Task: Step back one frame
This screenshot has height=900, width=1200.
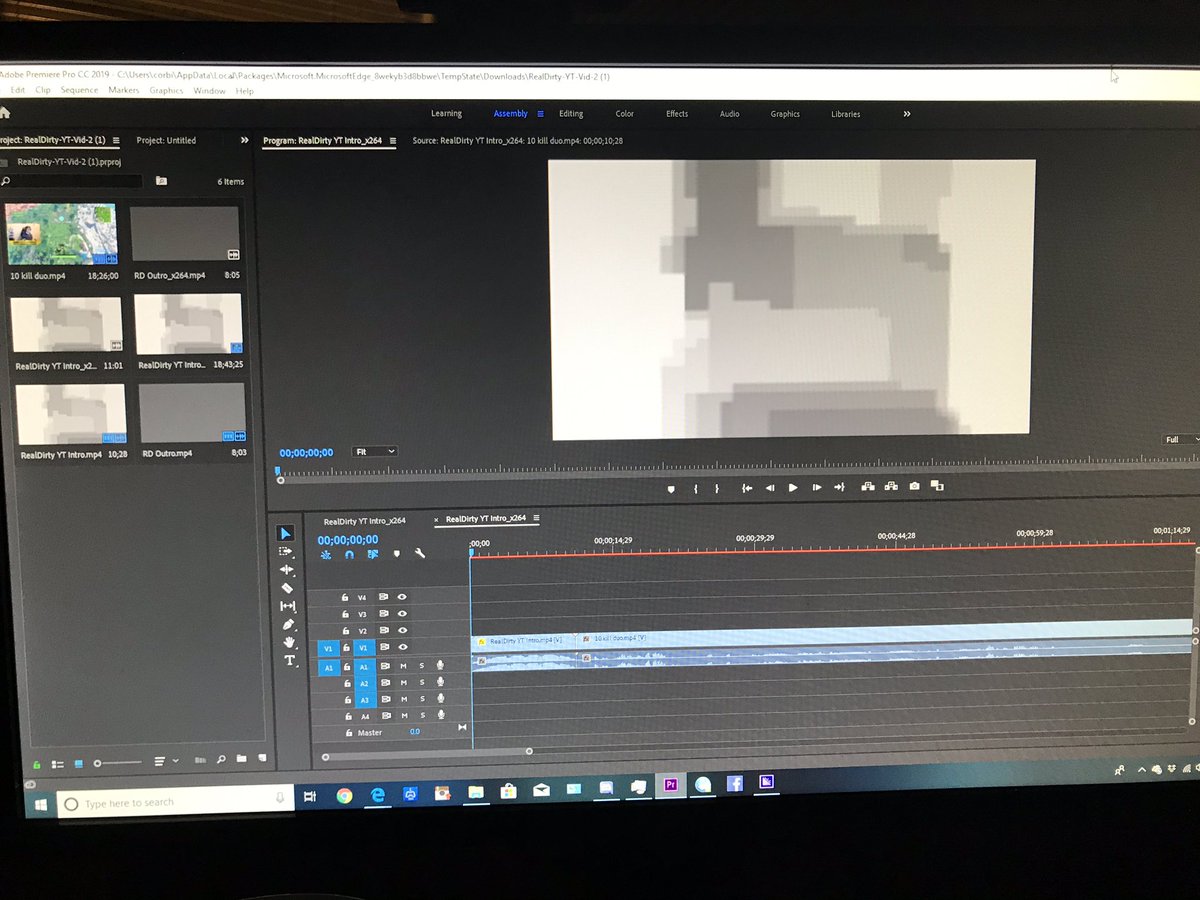Action: click(770, 488)
